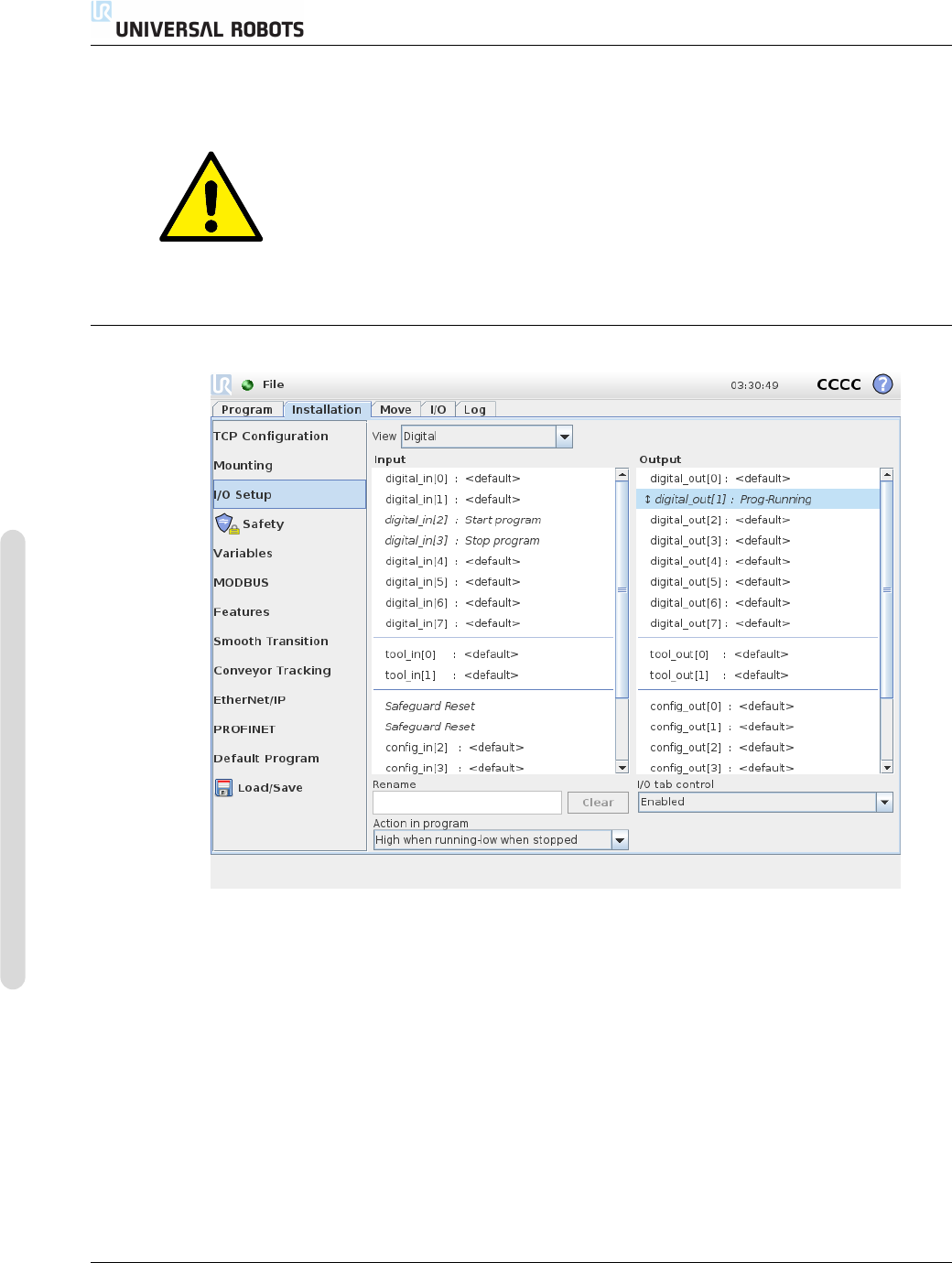952x1263 pixels.
Task: Click the Rename input field
Action: (467, 803)
